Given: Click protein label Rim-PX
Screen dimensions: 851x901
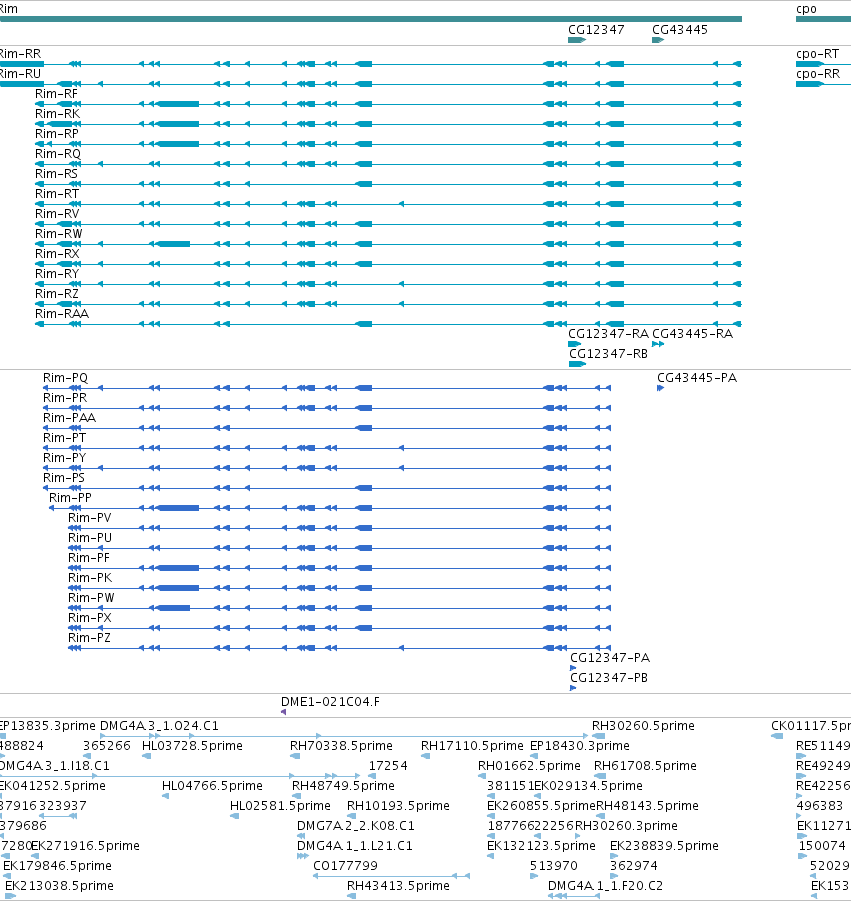Looking at the screenshot, I should point(90,618).
